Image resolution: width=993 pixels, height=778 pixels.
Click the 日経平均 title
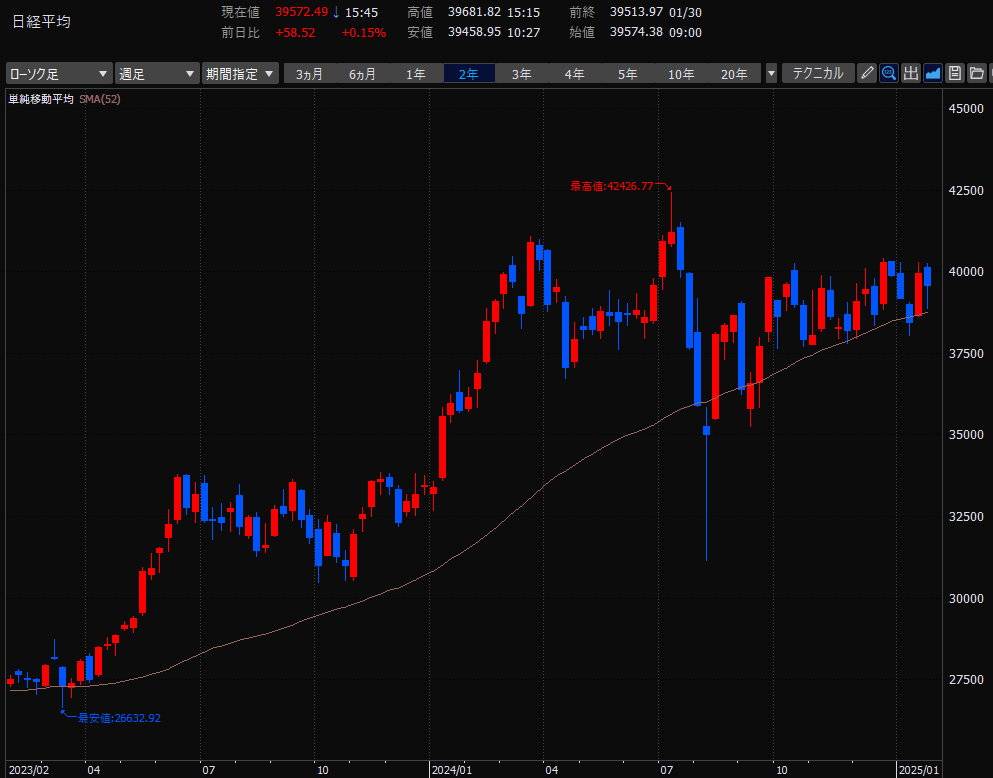click(42, 22)
